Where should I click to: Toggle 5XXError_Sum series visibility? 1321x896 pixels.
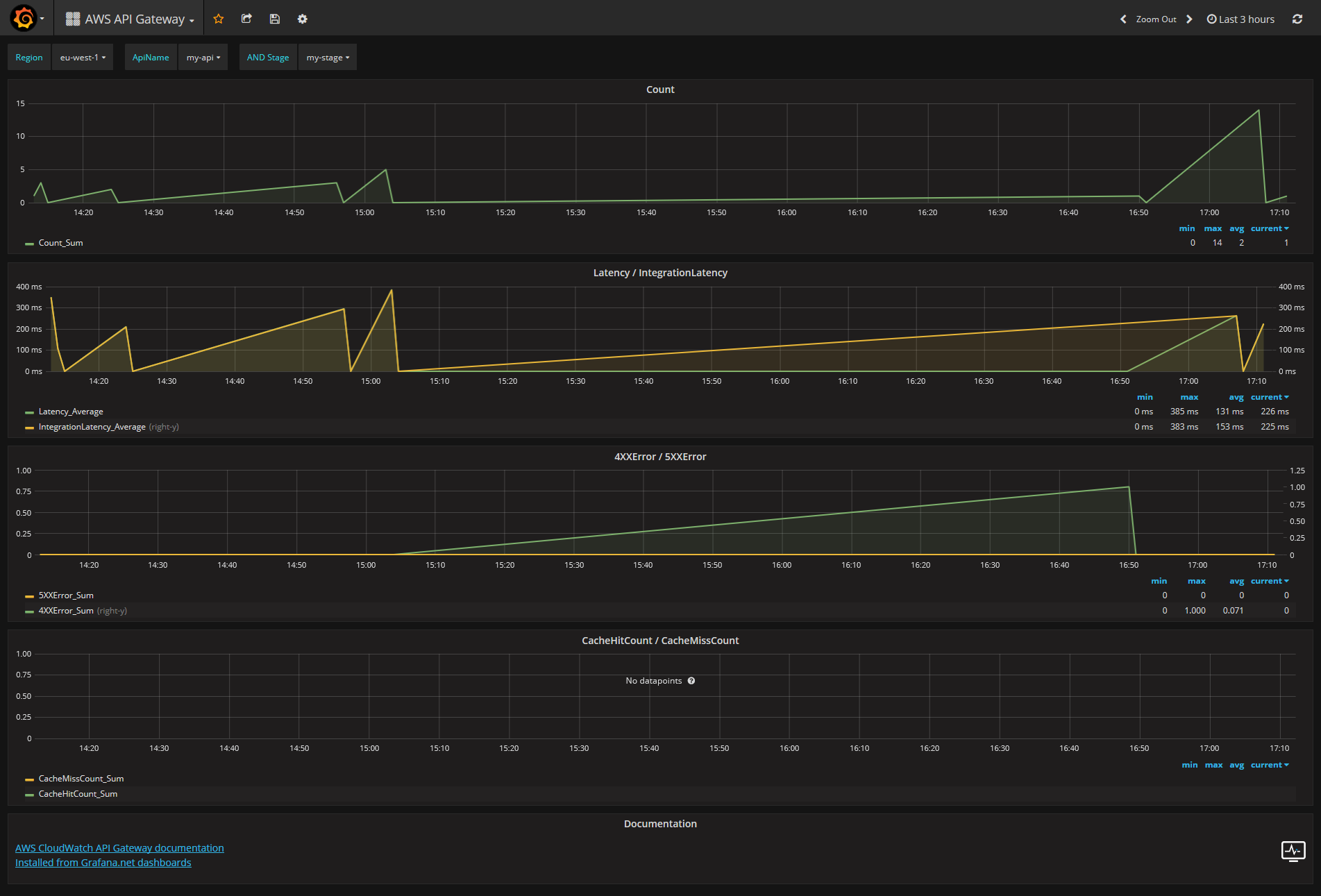(x=66, y=595)
